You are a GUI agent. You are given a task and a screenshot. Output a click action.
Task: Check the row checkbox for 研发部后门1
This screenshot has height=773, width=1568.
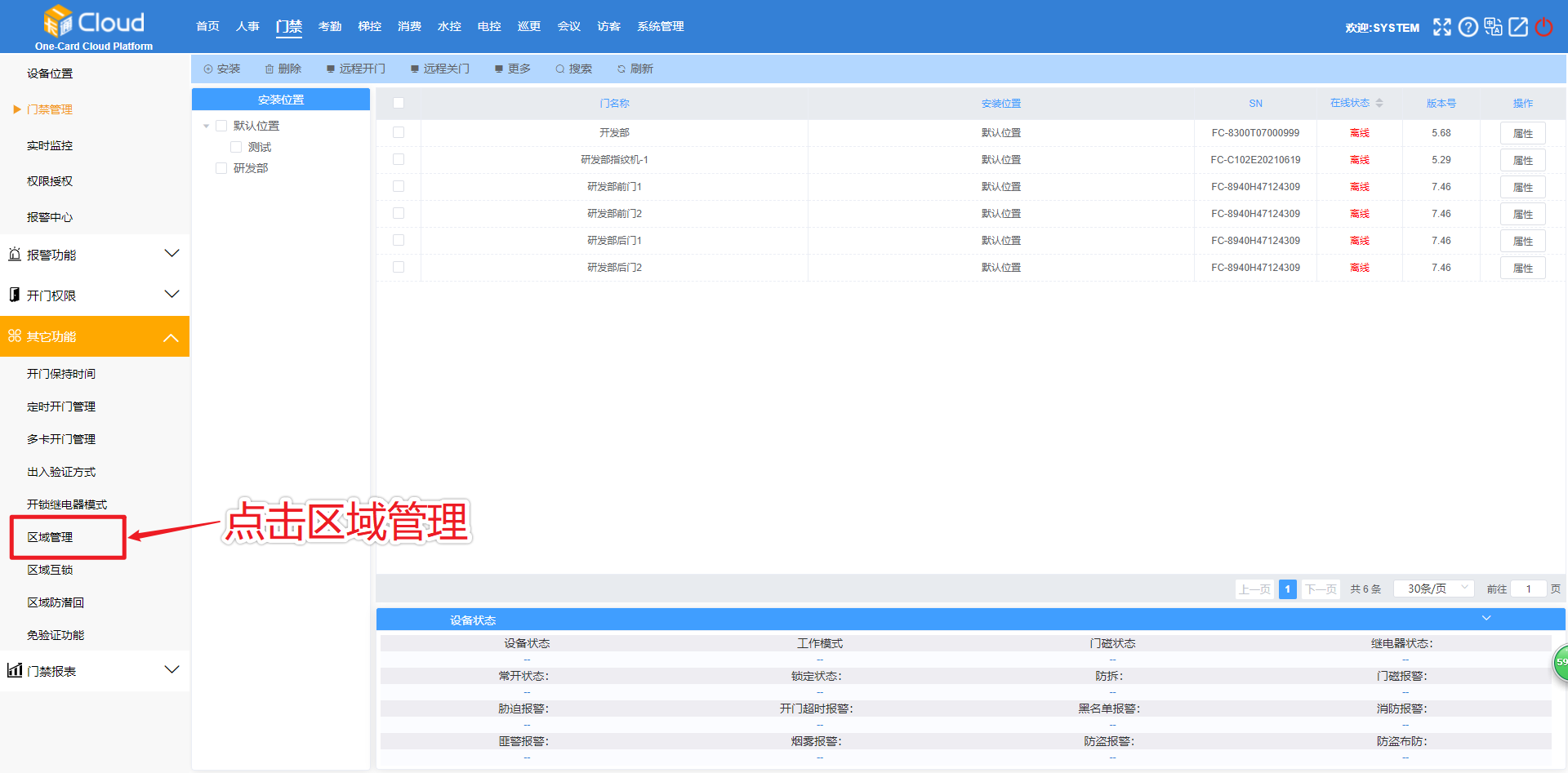tap(399, 240)
